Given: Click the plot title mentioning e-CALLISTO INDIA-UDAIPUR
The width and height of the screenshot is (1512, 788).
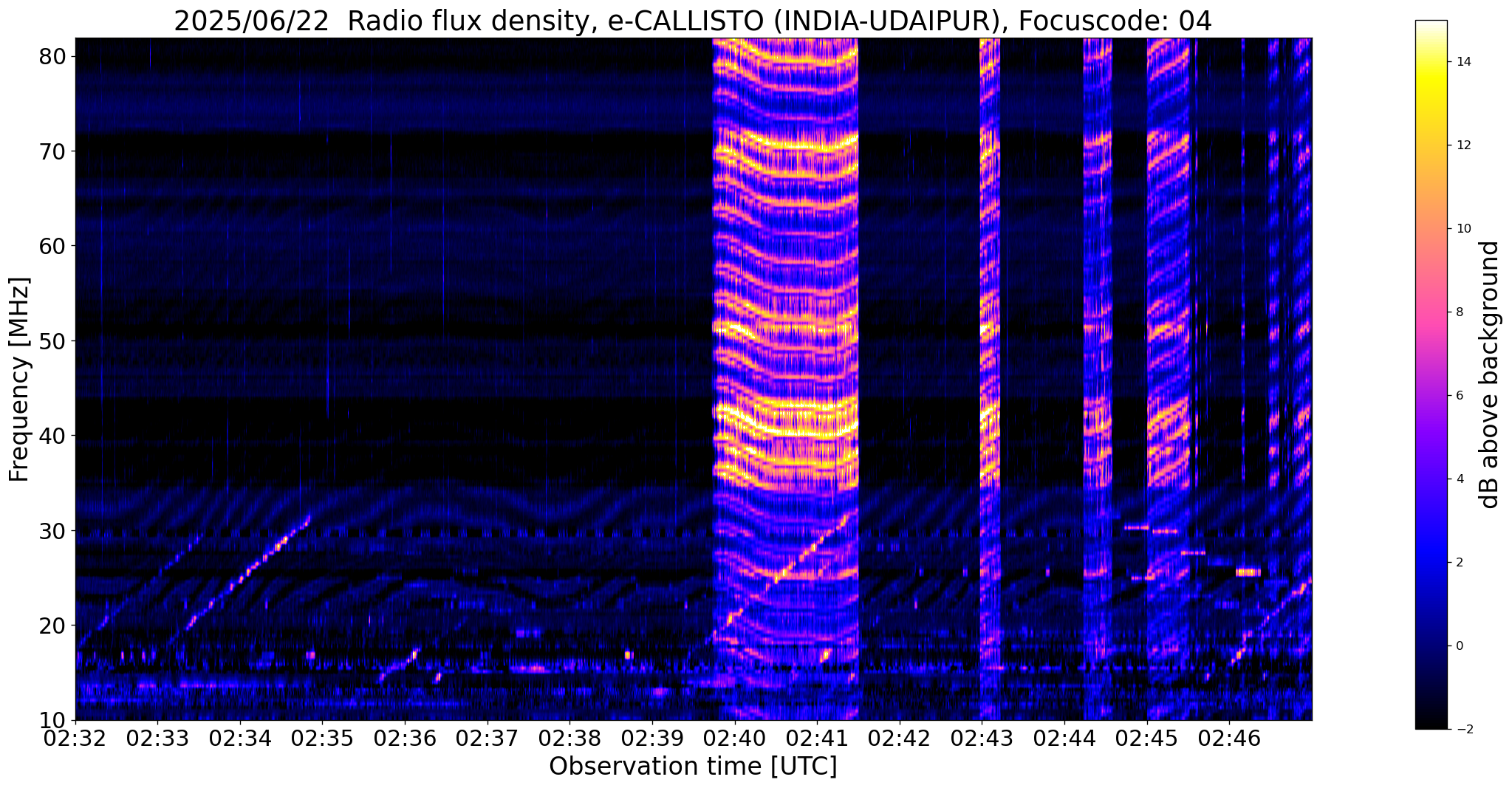Looking at the screenshot, I should click(693, 21).
